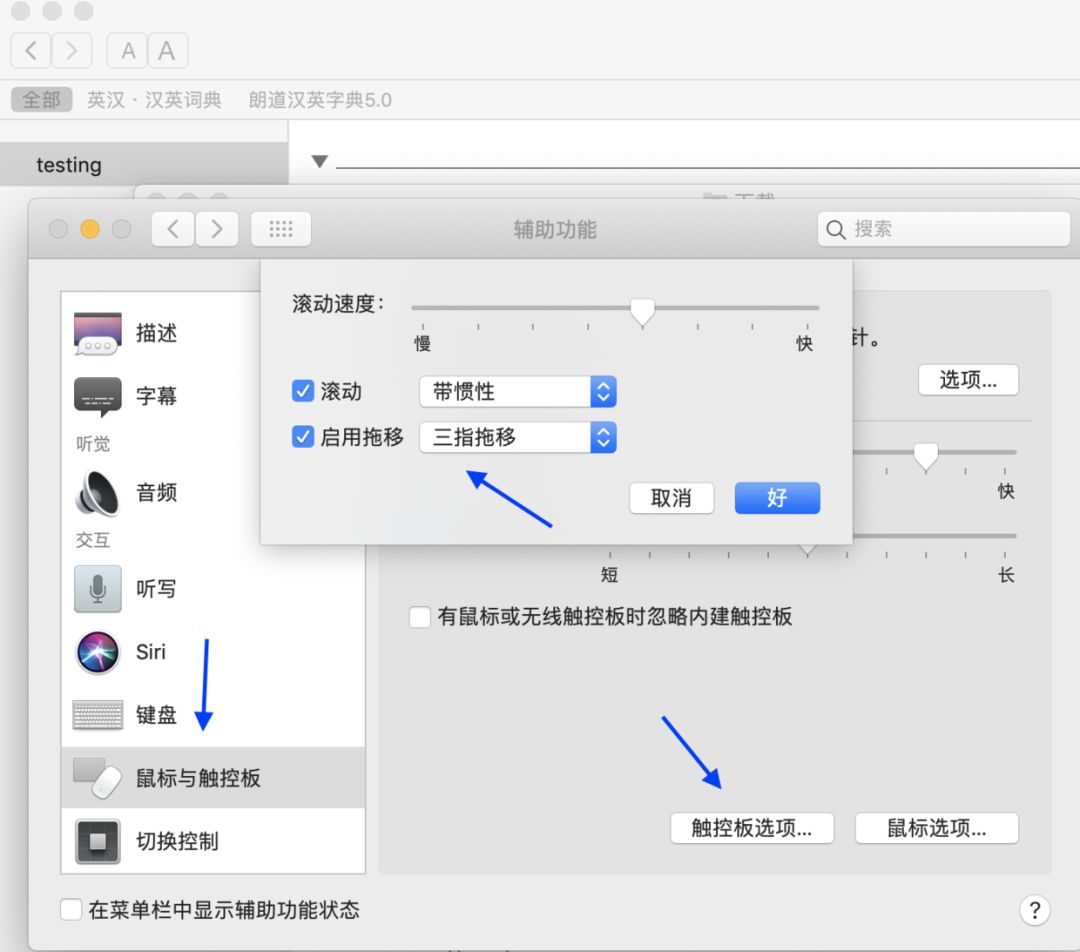Open 触控板选项 settings
This screenshot has height=952, width=1080.
(x=752, y=828)
